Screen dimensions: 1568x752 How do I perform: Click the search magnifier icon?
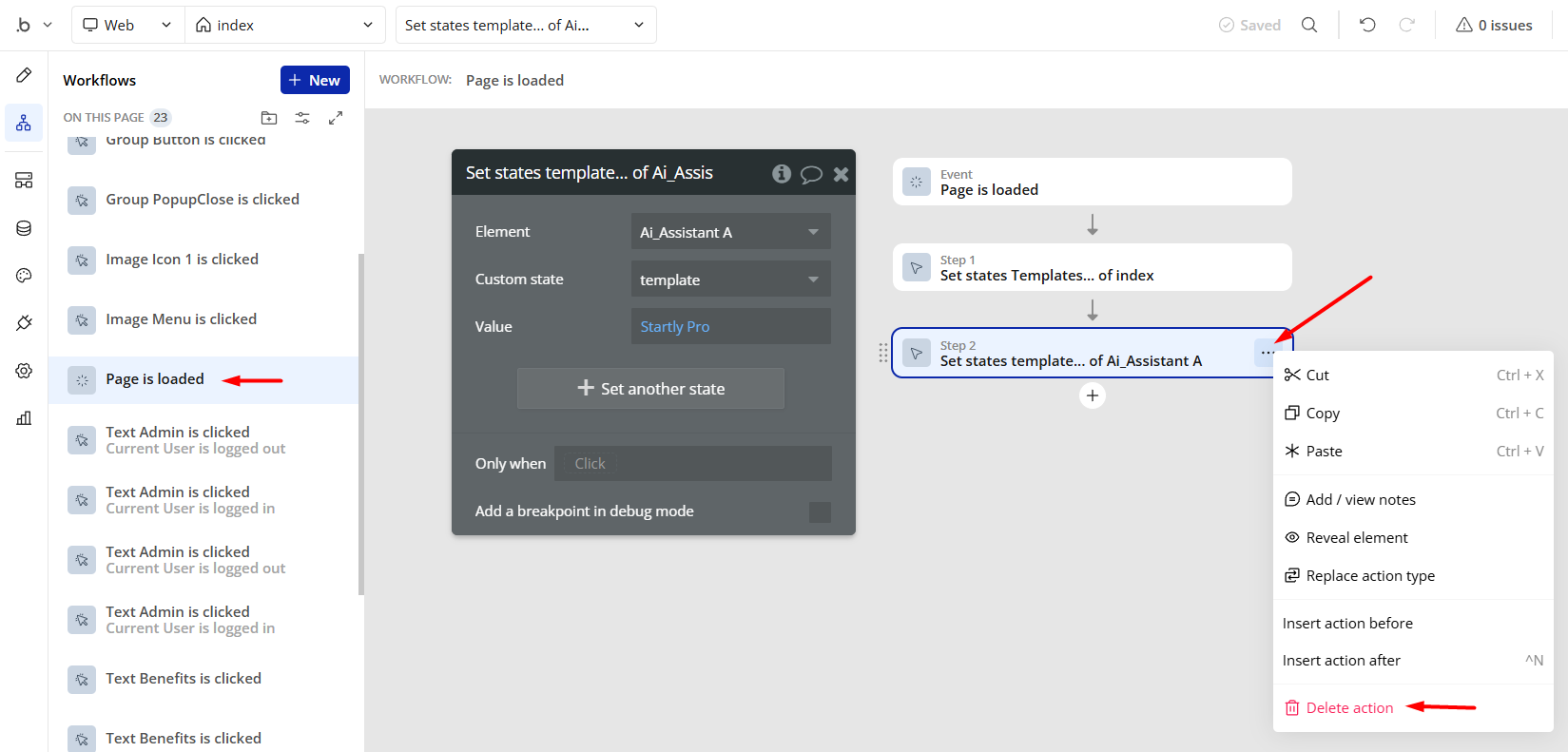[x=1309, y=25]
